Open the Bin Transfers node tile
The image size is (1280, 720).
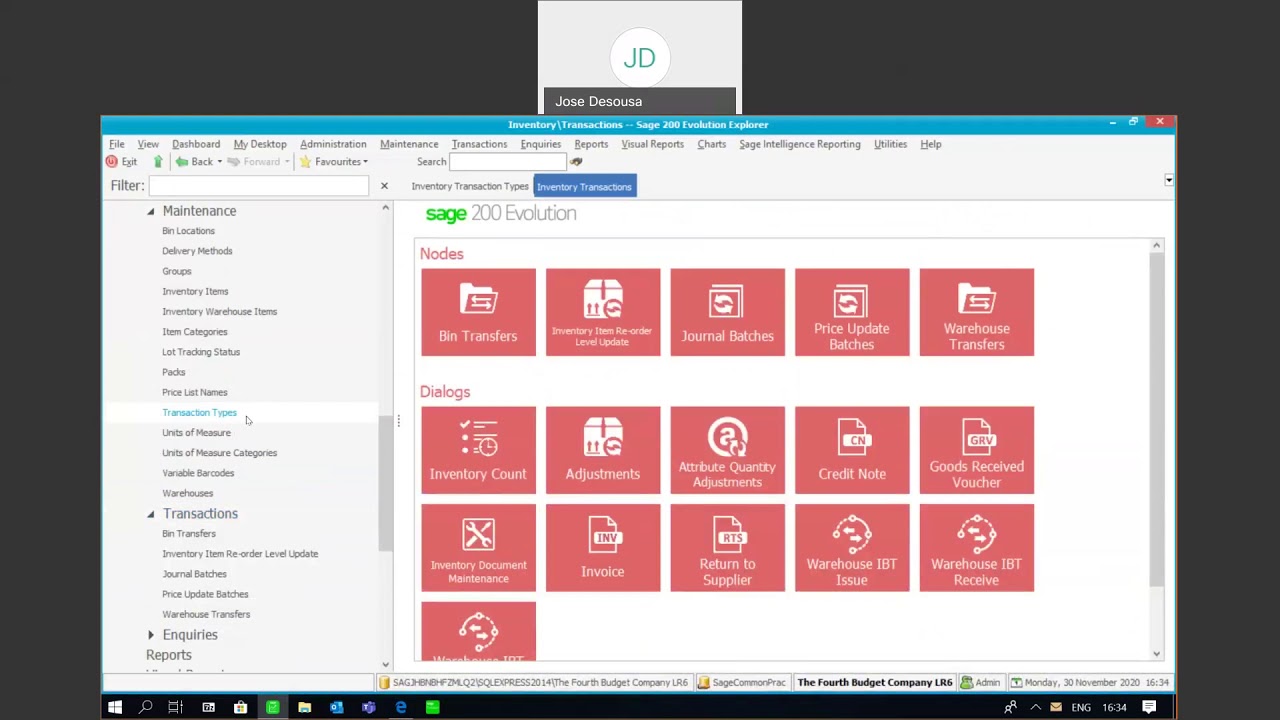pyautogui.click(x=478, y=312)
